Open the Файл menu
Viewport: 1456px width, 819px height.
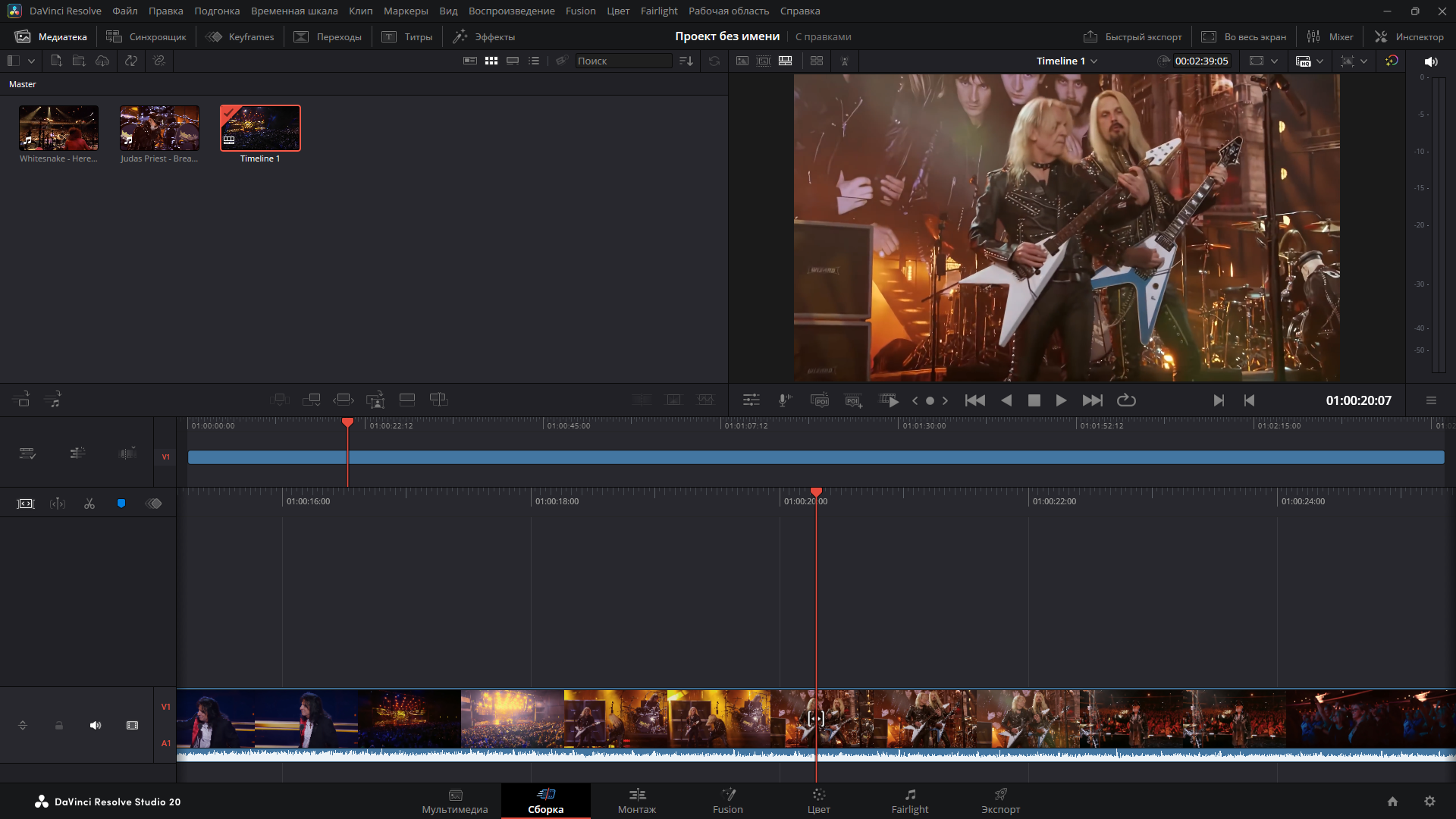125,11
